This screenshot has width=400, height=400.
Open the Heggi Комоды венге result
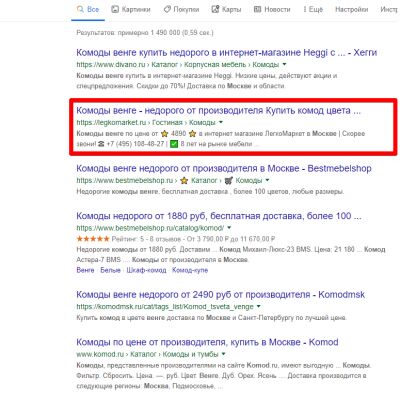click(x=227, y=53)
